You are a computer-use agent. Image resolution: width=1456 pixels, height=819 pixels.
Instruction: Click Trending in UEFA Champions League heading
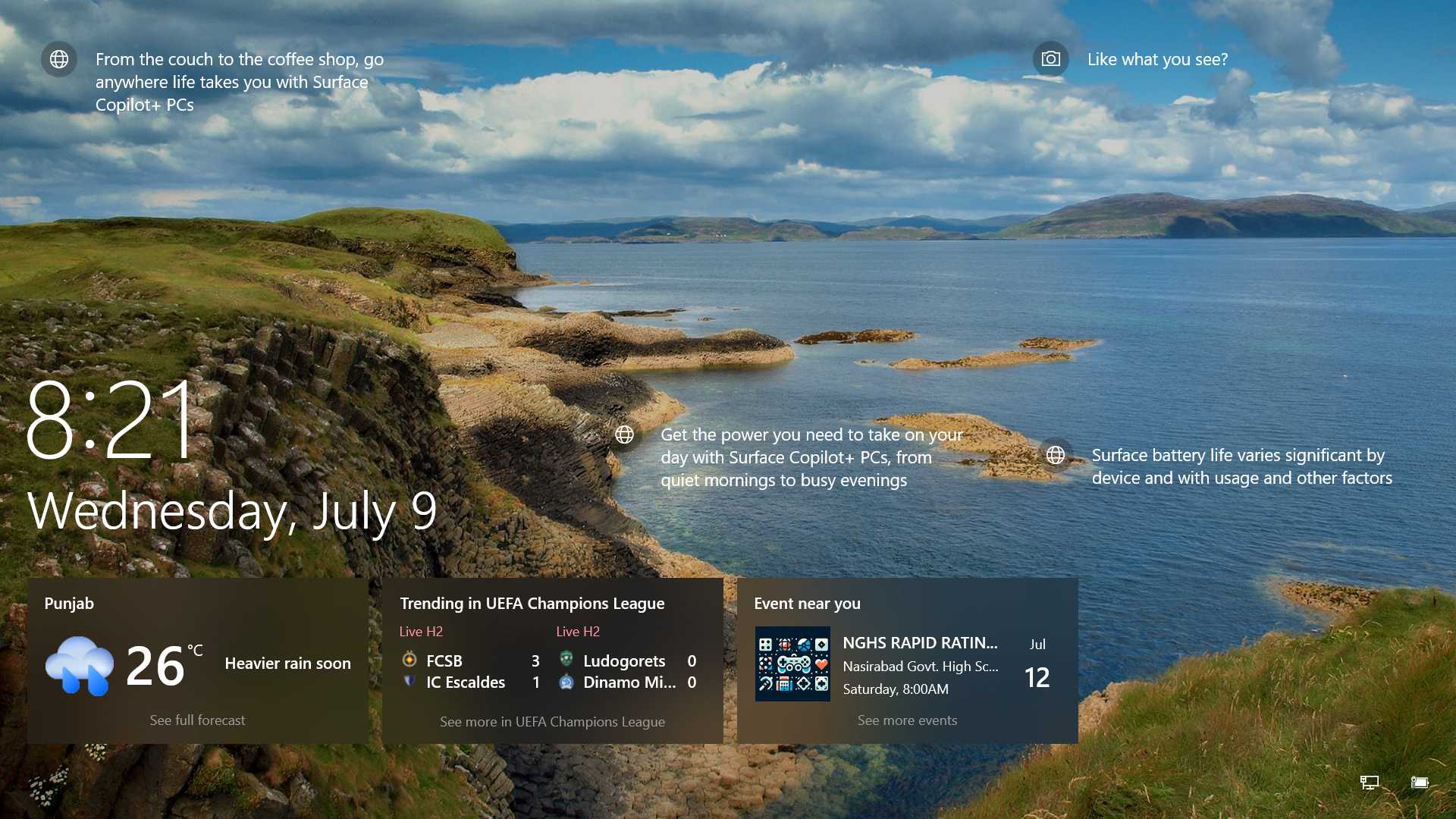click(x=532, y=603)
